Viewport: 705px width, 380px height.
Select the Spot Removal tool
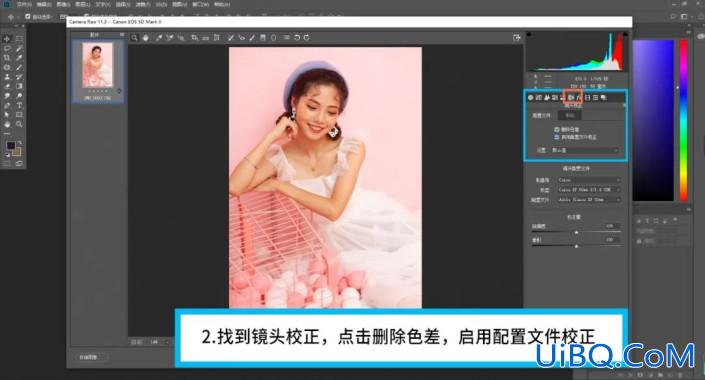[x=230, y=38]
